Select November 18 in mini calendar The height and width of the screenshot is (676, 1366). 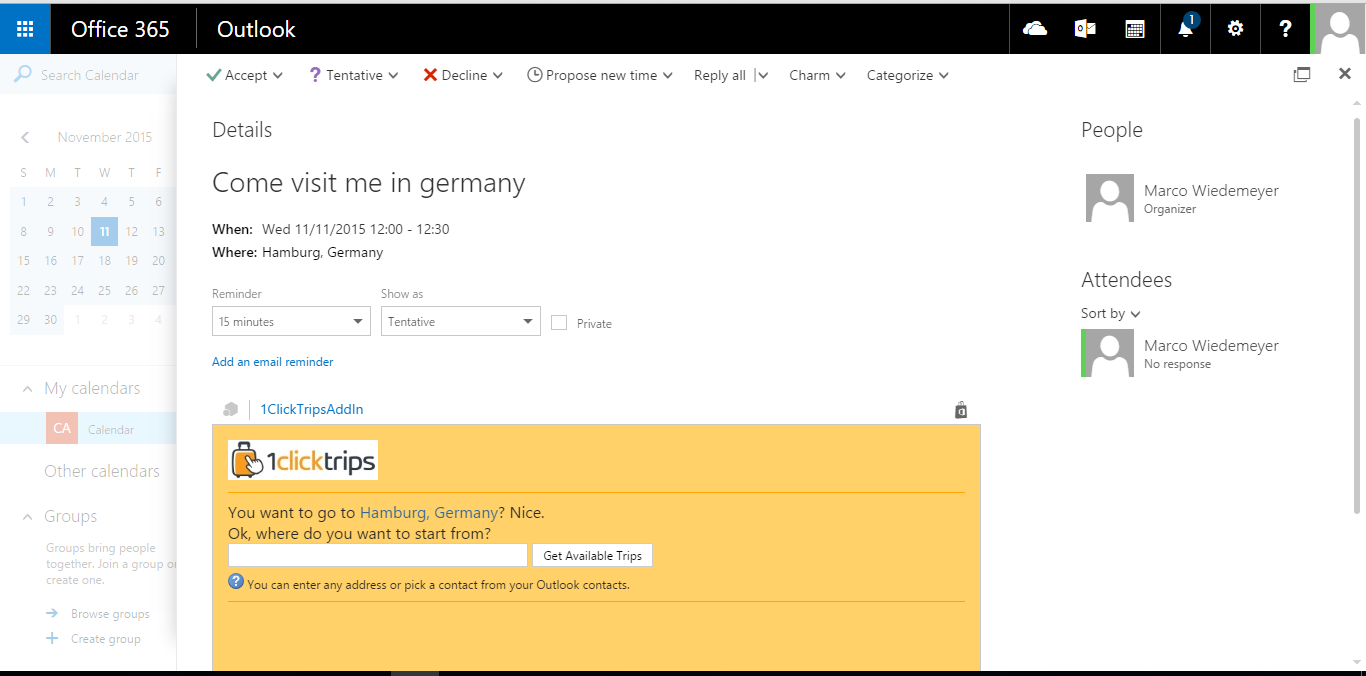point(104,261)
